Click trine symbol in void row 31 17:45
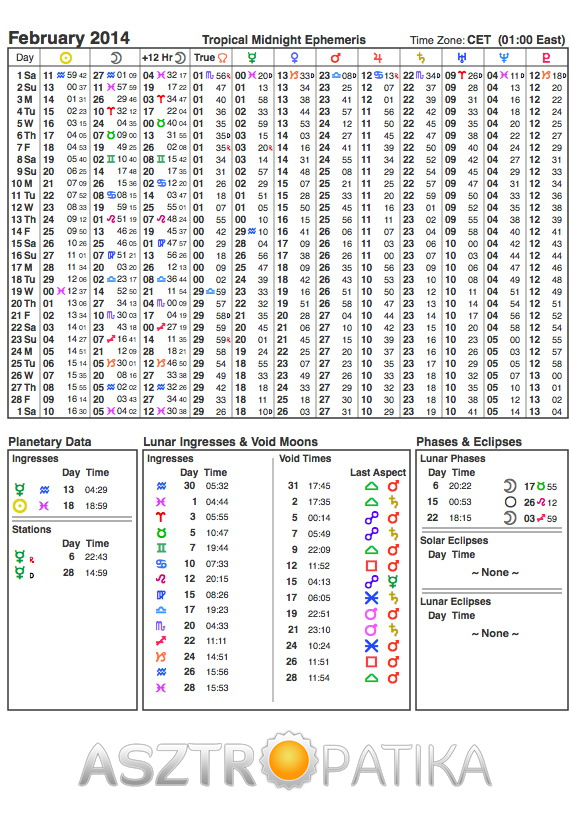 (371, 486)
